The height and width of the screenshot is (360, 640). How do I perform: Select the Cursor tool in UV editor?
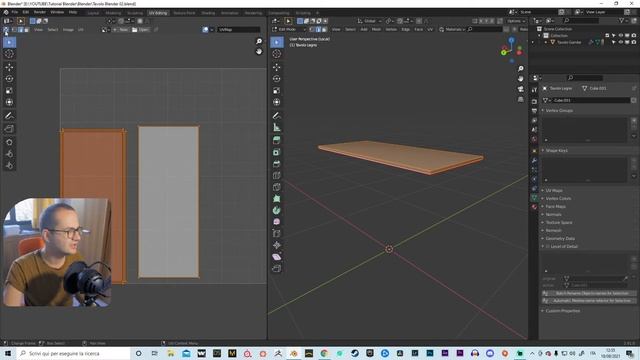coord(9,54)
